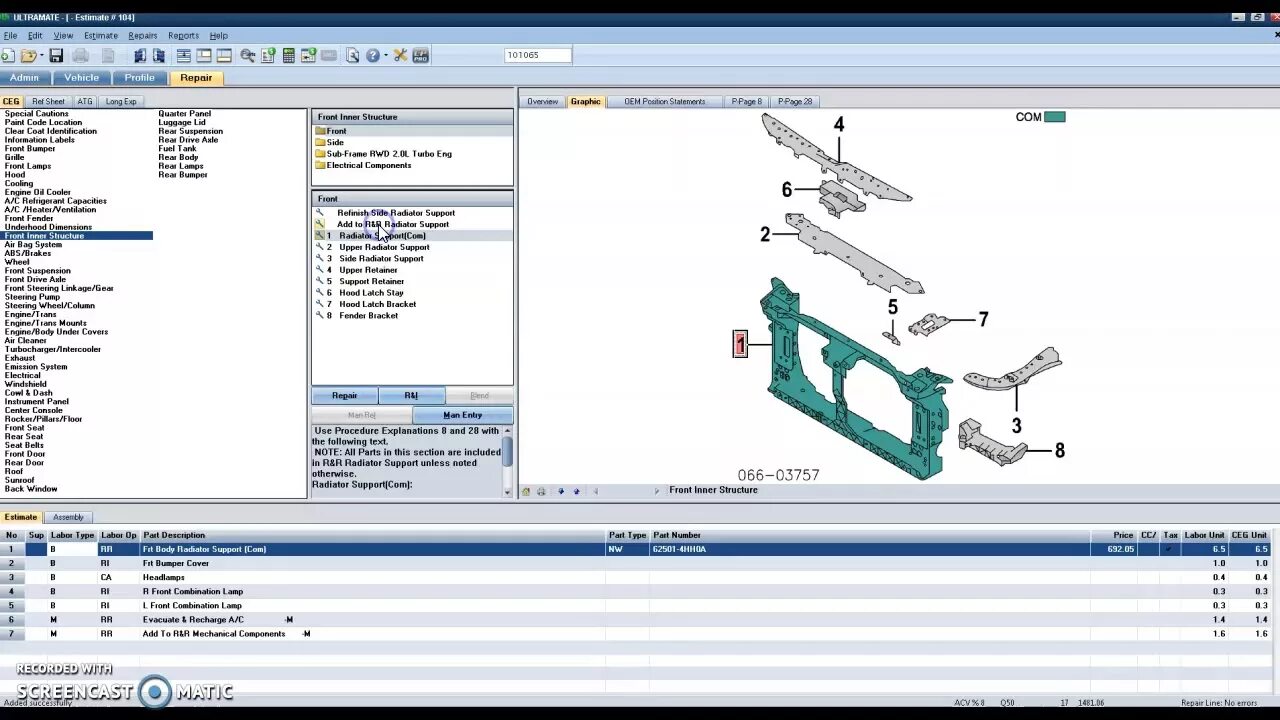This screenshot has height=720, width=1280.
Task: Click the scroll down arrow in explanation box
Action: [x=507, y=492]
